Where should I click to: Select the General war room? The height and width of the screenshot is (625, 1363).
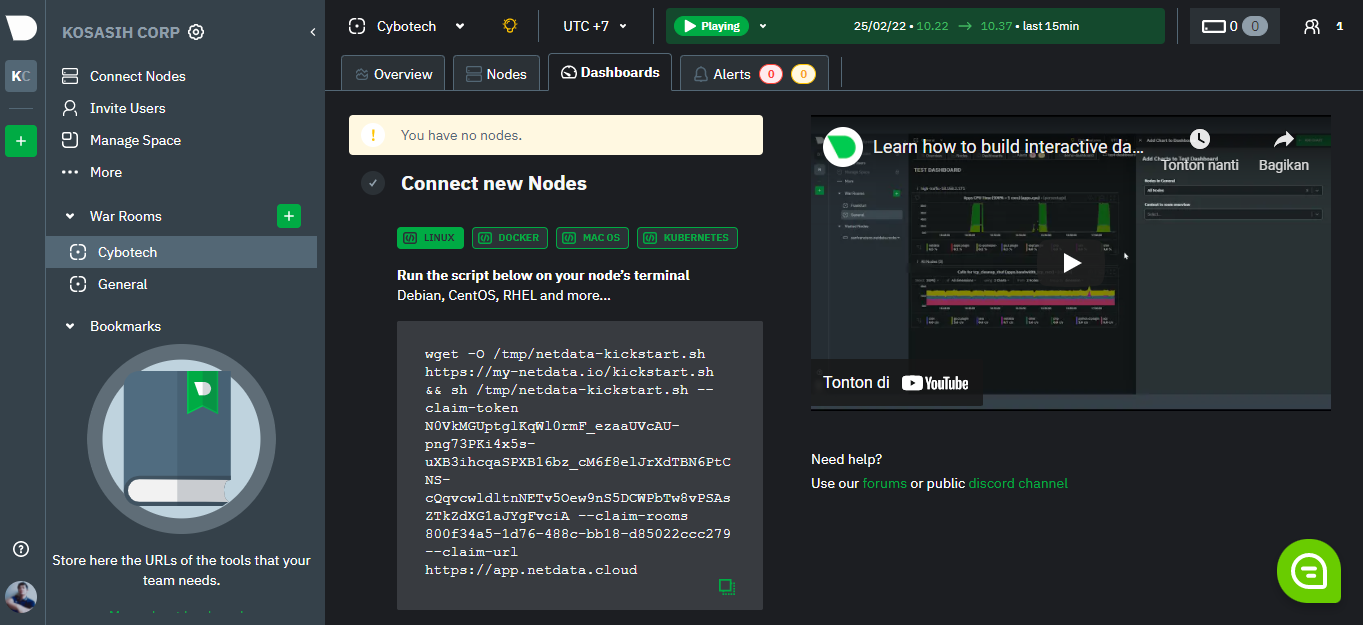point(181,284)
